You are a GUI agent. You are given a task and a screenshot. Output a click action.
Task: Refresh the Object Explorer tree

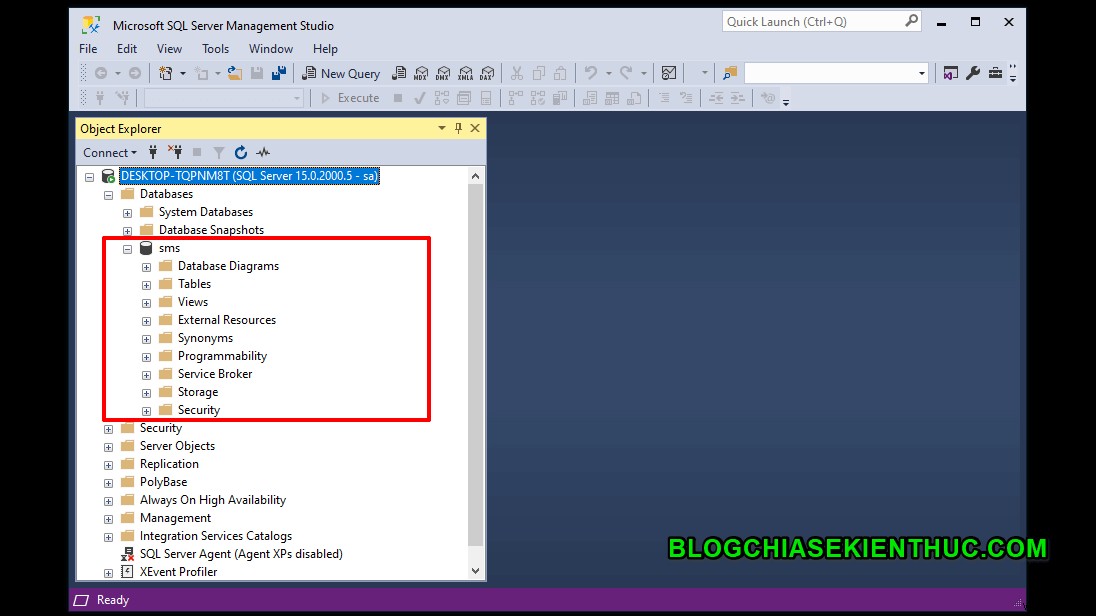(240, 152)
